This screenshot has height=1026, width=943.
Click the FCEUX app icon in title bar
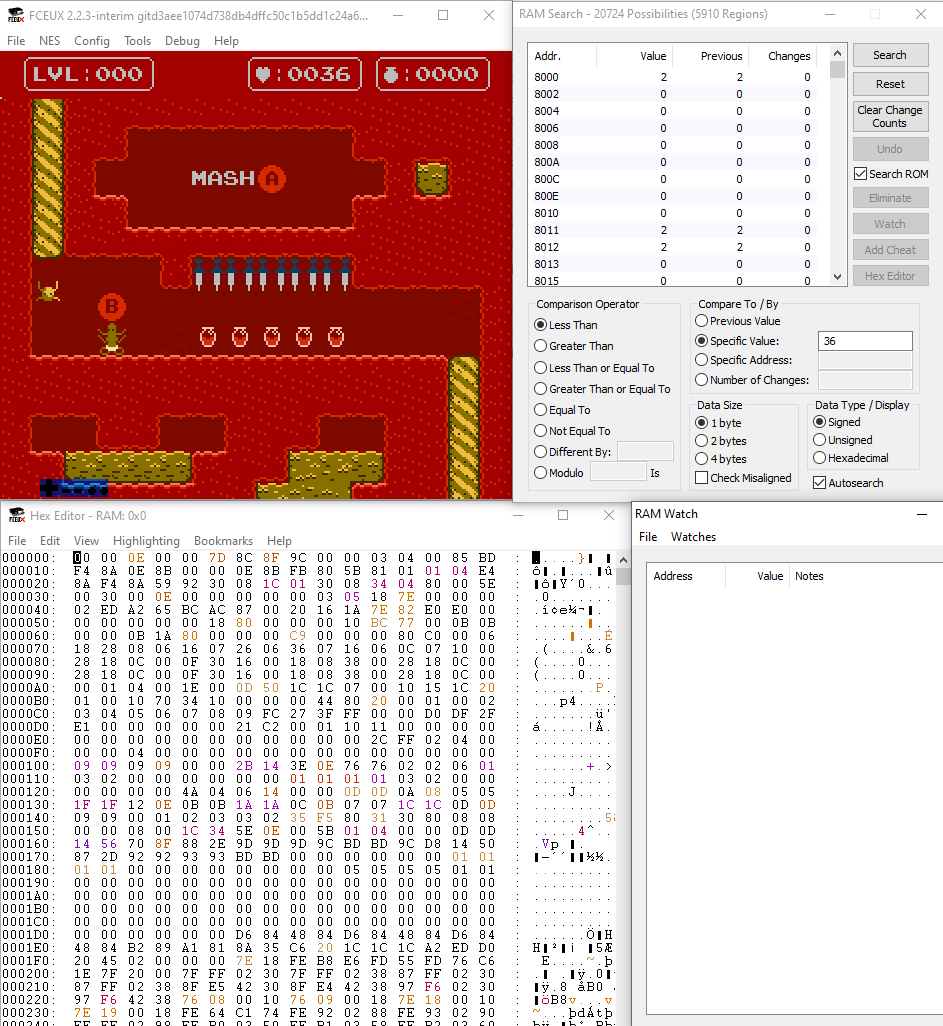[x=16, y=15]
